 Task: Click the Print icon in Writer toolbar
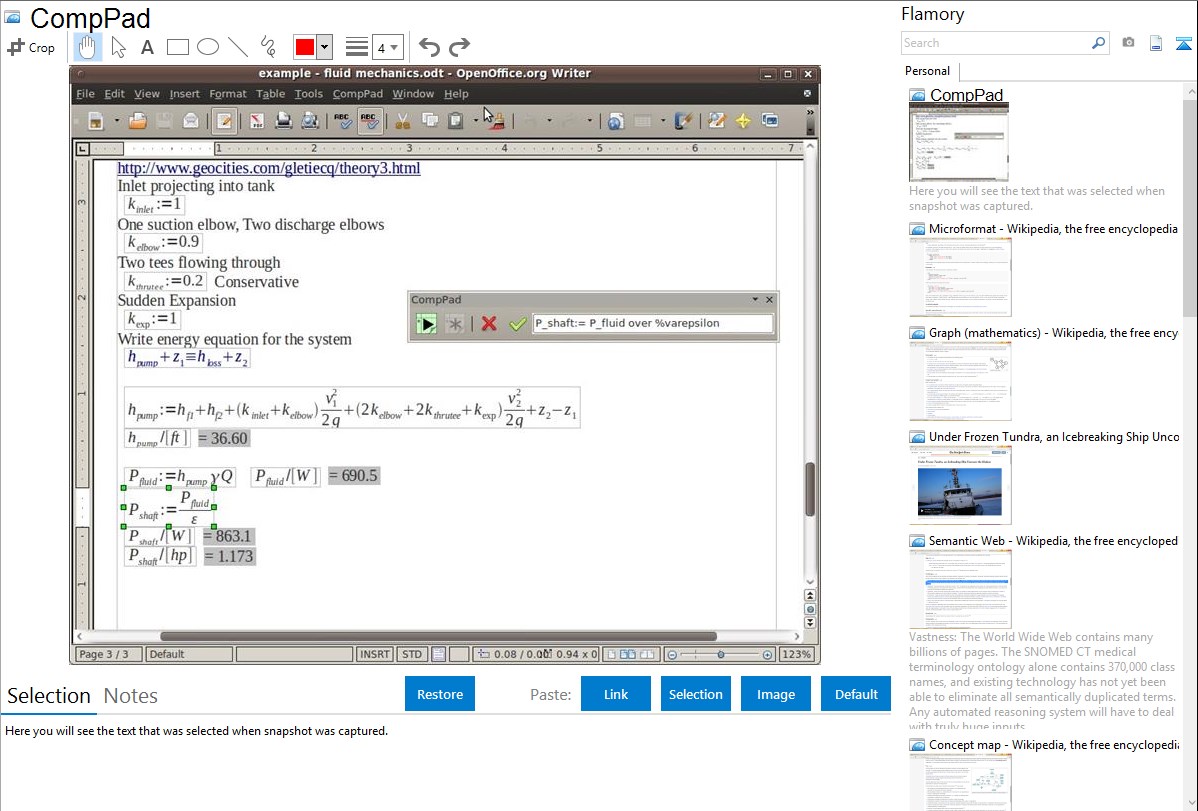283,121
